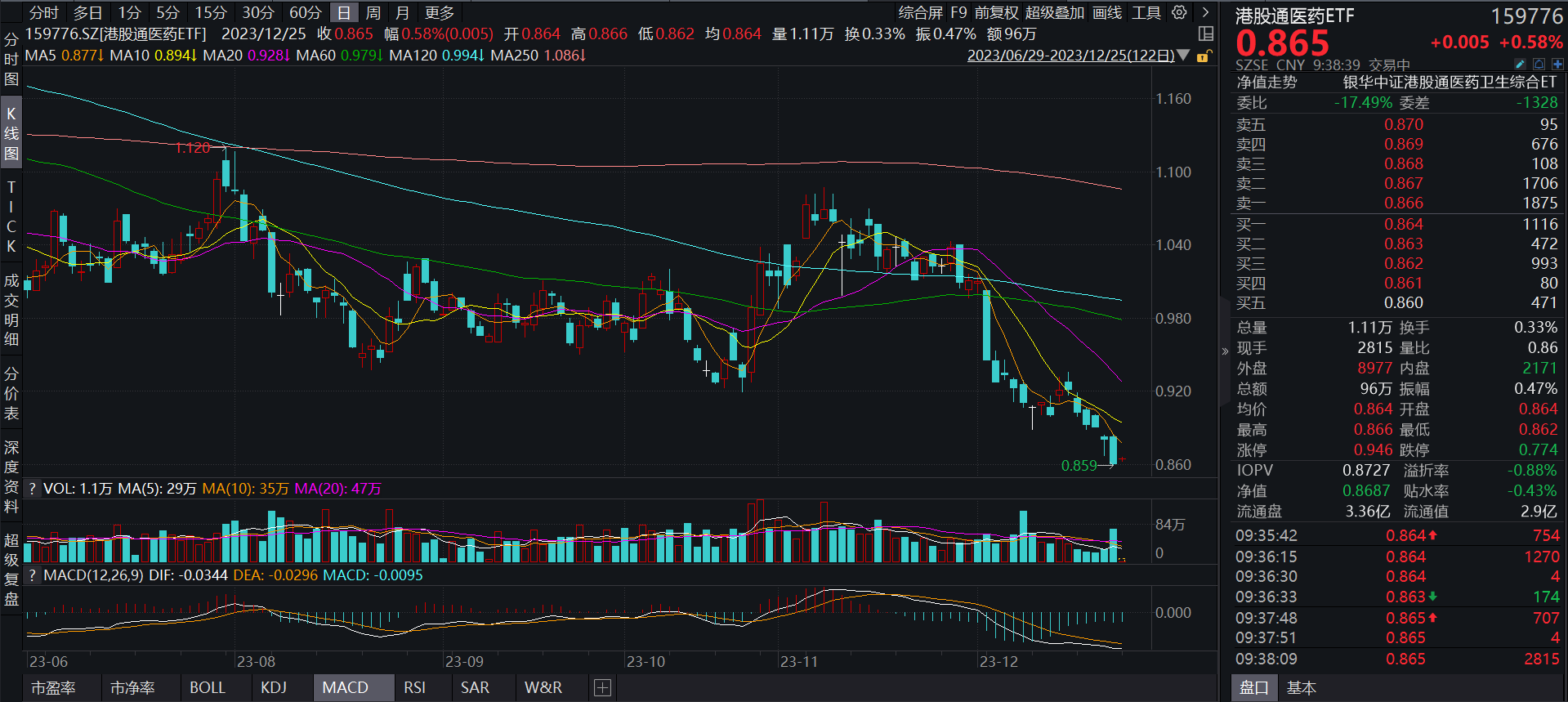Click the pencil note icon under price change

[x=1520, y=64]
